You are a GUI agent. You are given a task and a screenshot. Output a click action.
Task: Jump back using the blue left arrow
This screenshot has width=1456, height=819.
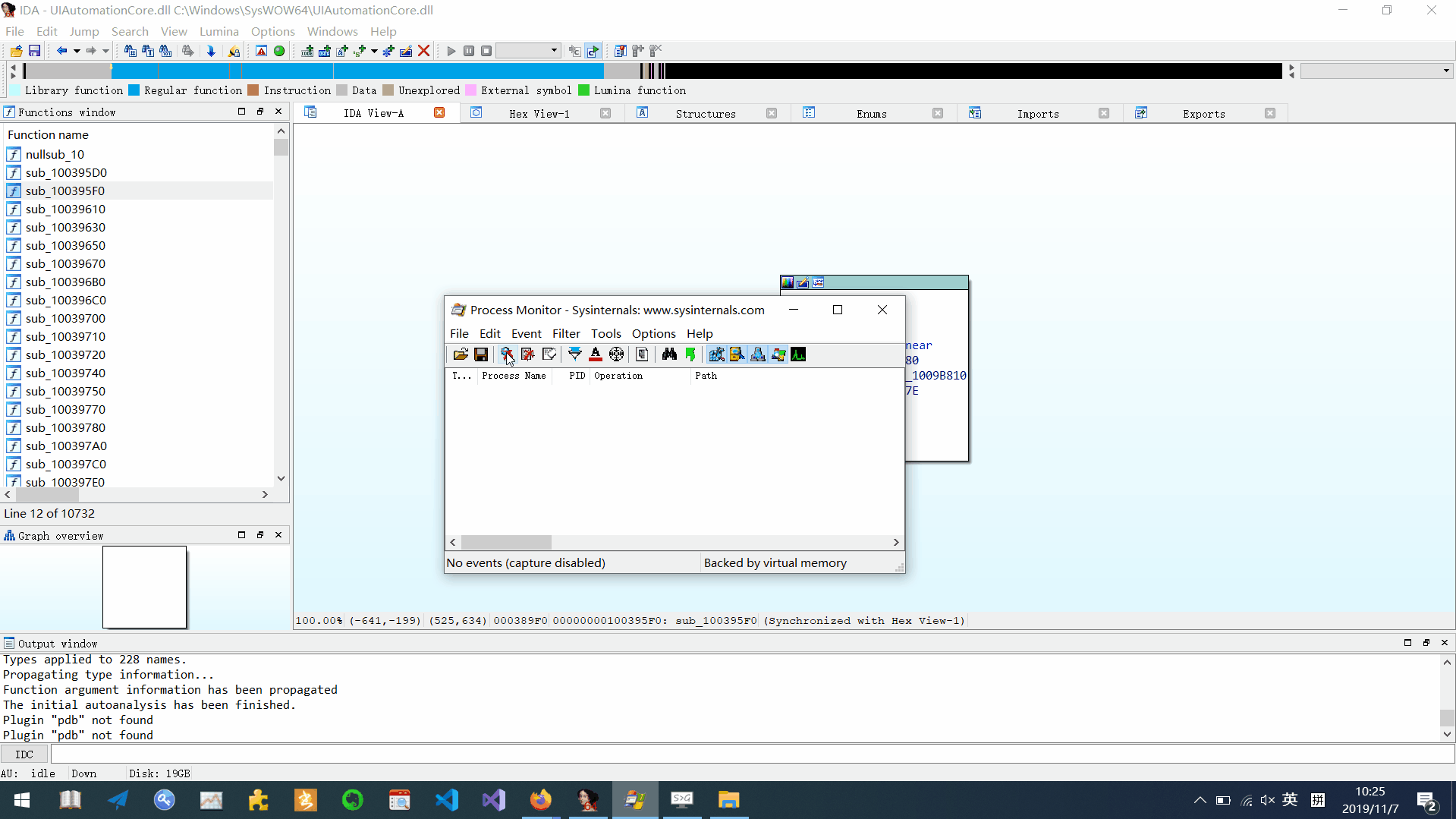click(61, 51)
